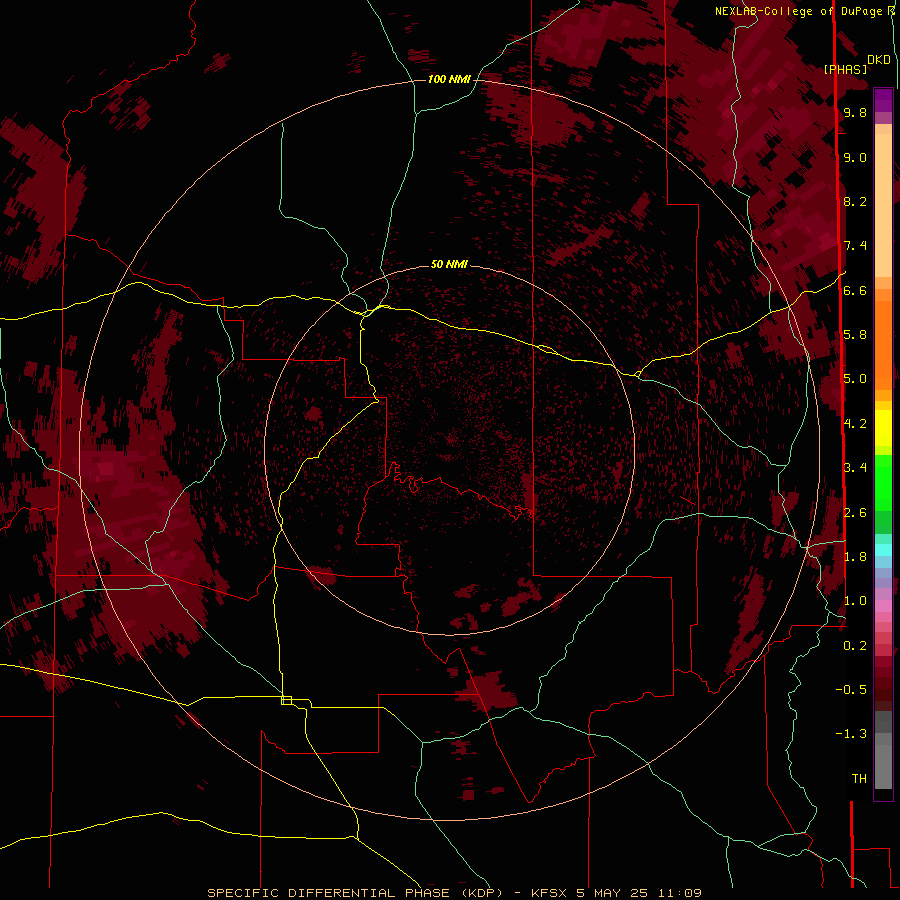Pick the purple color at legend top

click(x=883, y=100)
